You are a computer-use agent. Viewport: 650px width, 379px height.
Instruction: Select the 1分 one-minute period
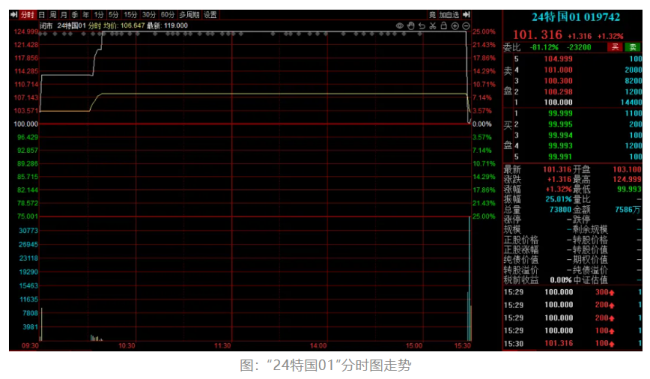(99, 15)
